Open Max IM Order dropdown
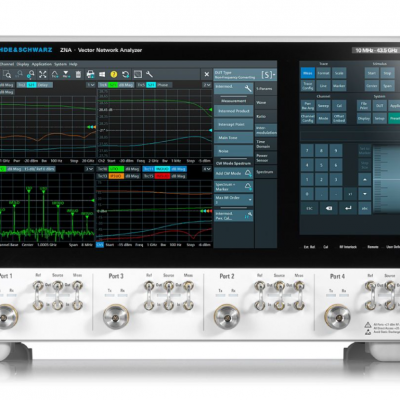This screenshot has width=400, height=400. (x=233, y=200)
